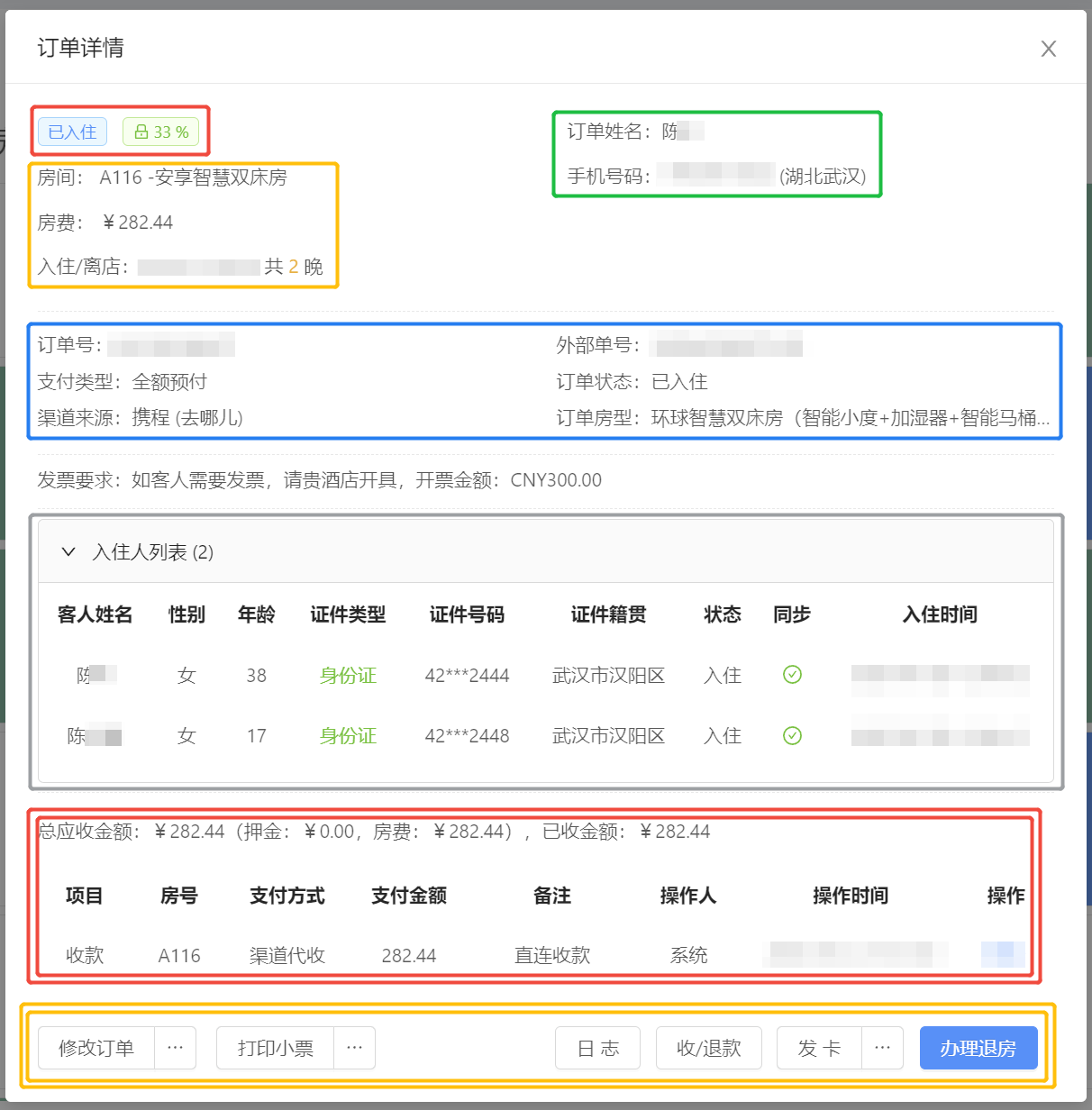This screenshot has height=1110, width=1092.
Task: Click the 收款 item cell
Action: (x=85, y=955)
